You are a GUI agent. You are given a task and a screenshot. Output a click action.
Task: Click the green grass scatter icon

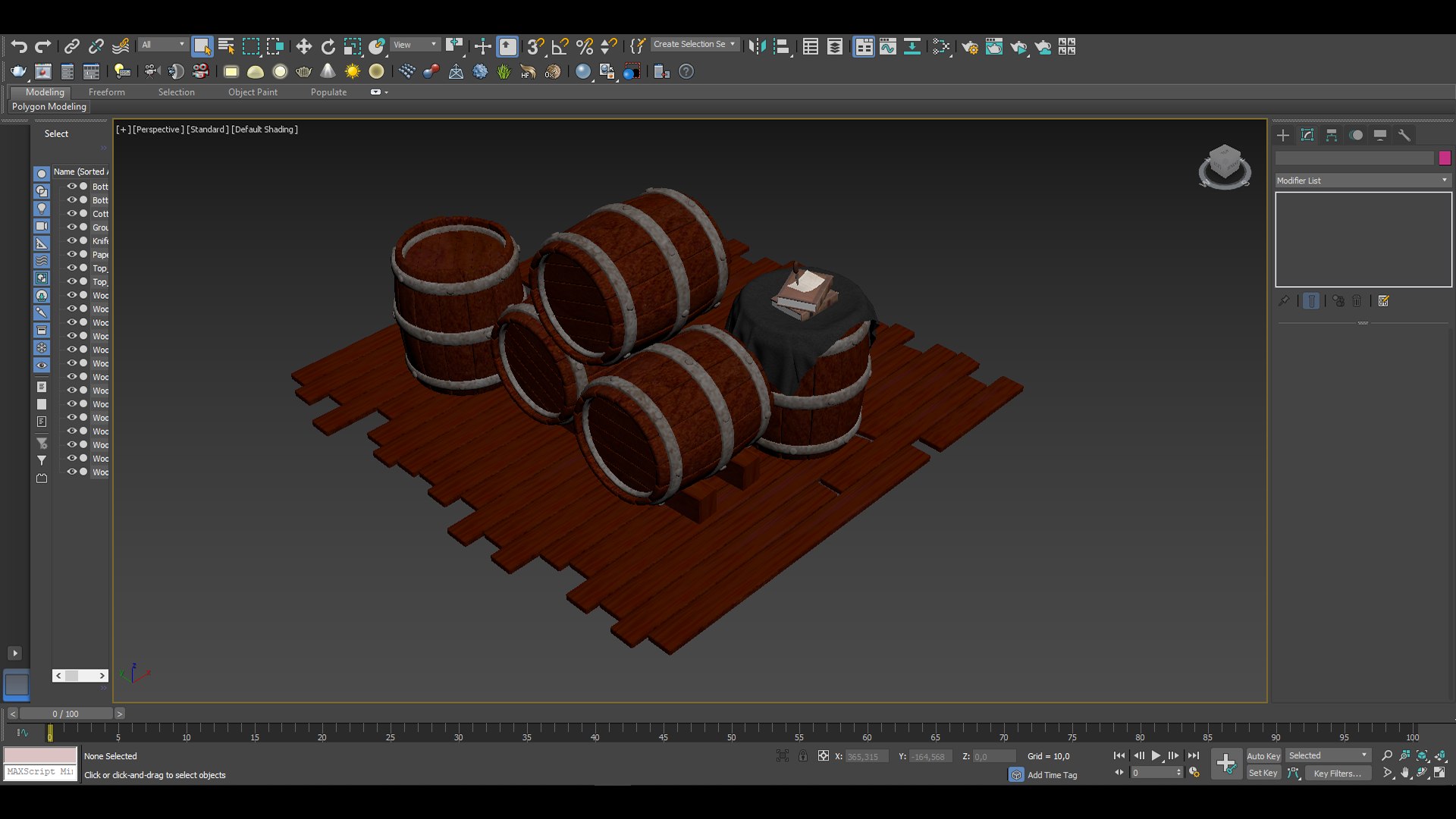pyautogui.click(x=504, y=71)
